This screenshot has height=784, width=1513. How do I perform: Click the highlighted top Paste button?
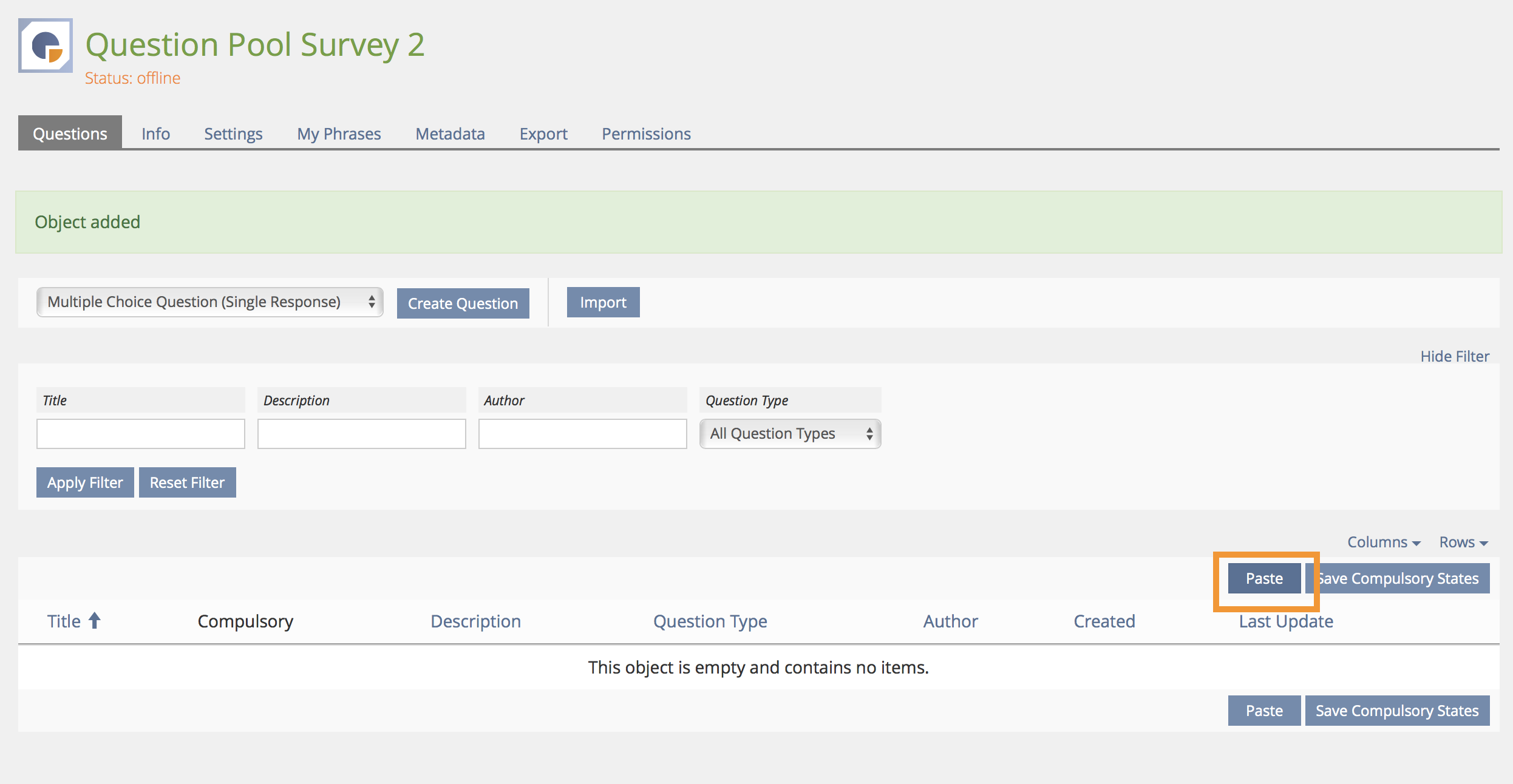click(1264, 578)
